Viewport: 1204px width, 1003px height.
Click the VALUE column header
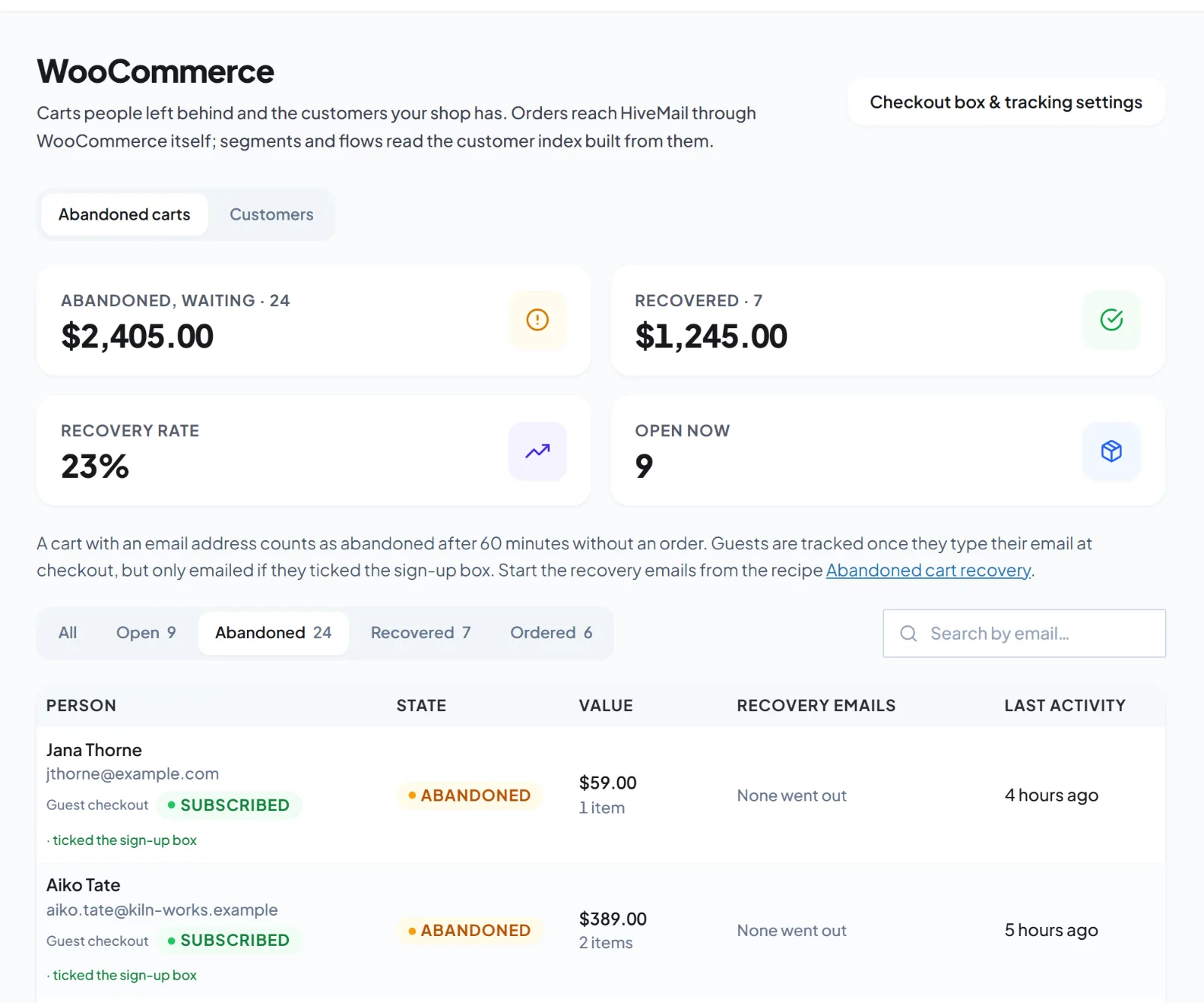[x=606, y=706]
